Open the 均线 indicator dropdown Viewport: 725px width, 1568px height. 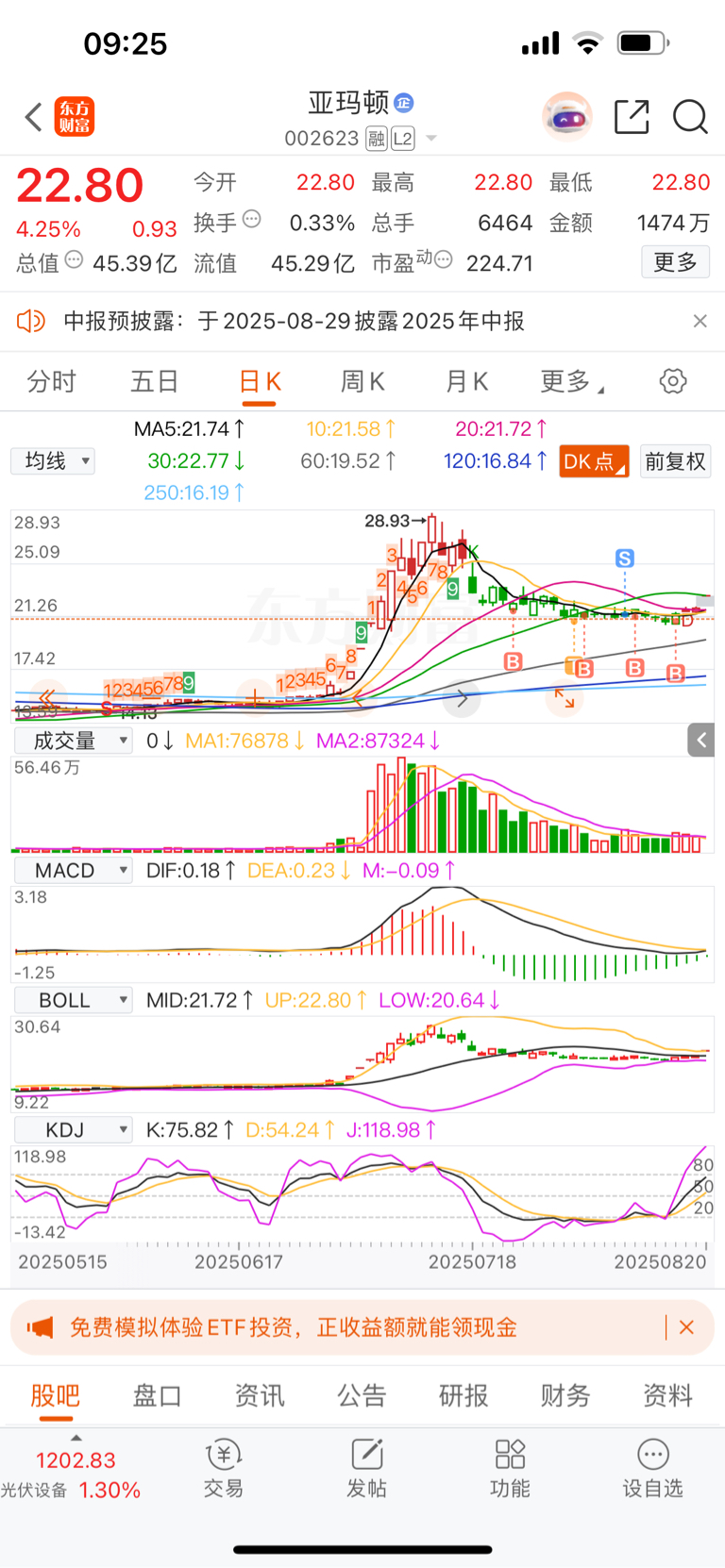pyautogui.click(x=53, y=460)
